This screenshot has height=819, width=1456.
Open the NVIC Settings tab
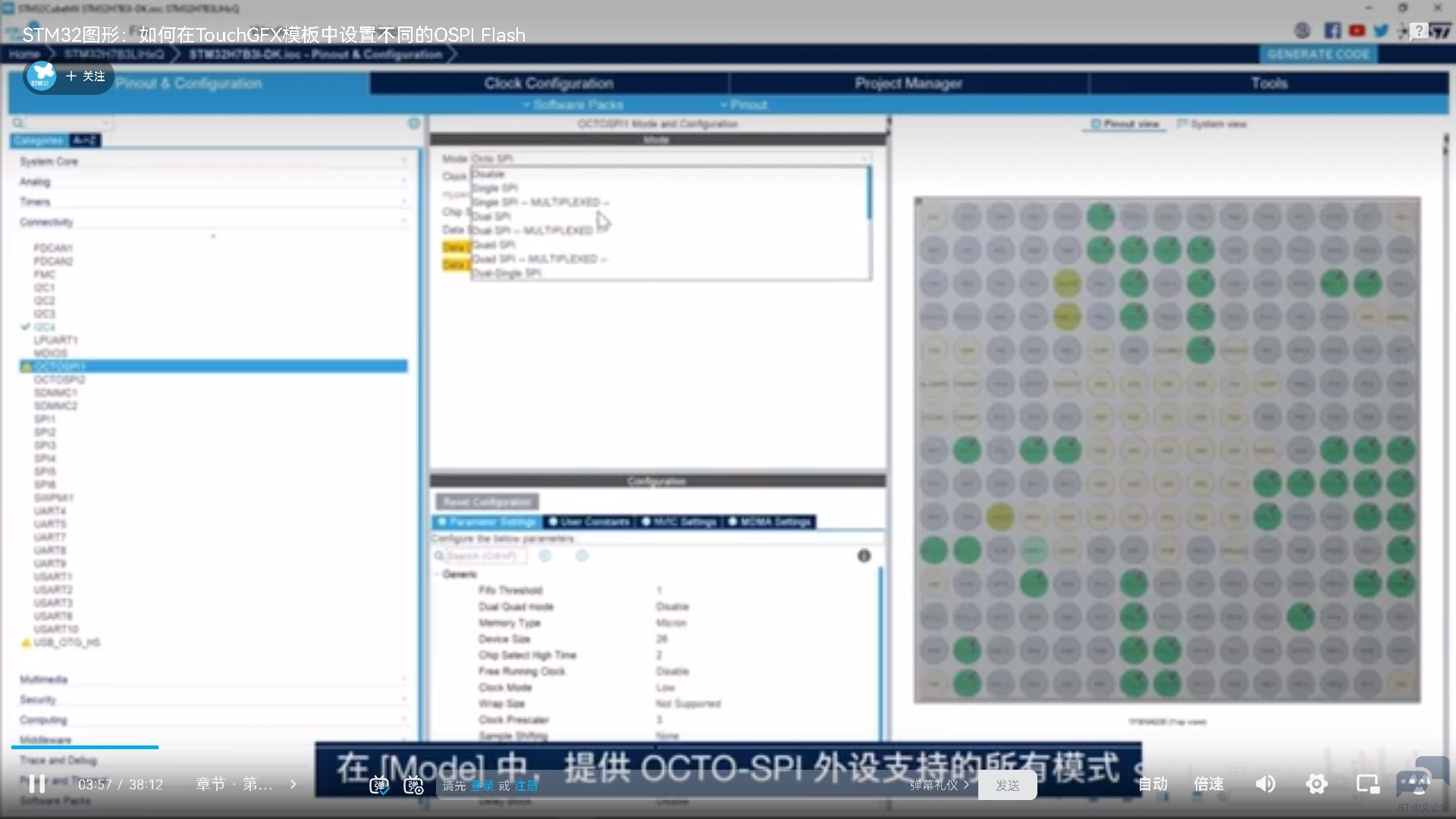click(679, 522)
